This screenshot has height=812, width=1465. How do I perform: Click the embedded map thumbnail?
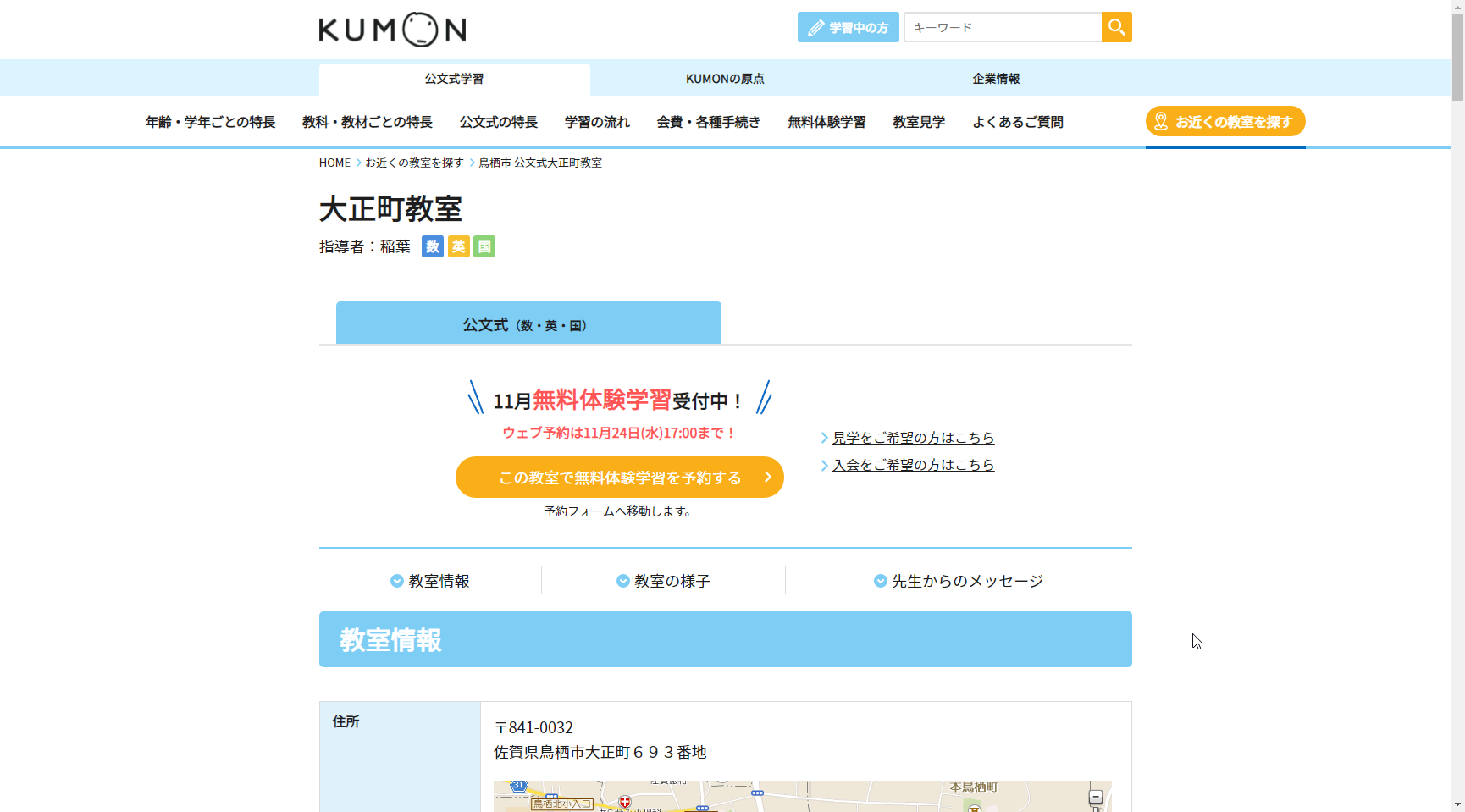point(802,796)
